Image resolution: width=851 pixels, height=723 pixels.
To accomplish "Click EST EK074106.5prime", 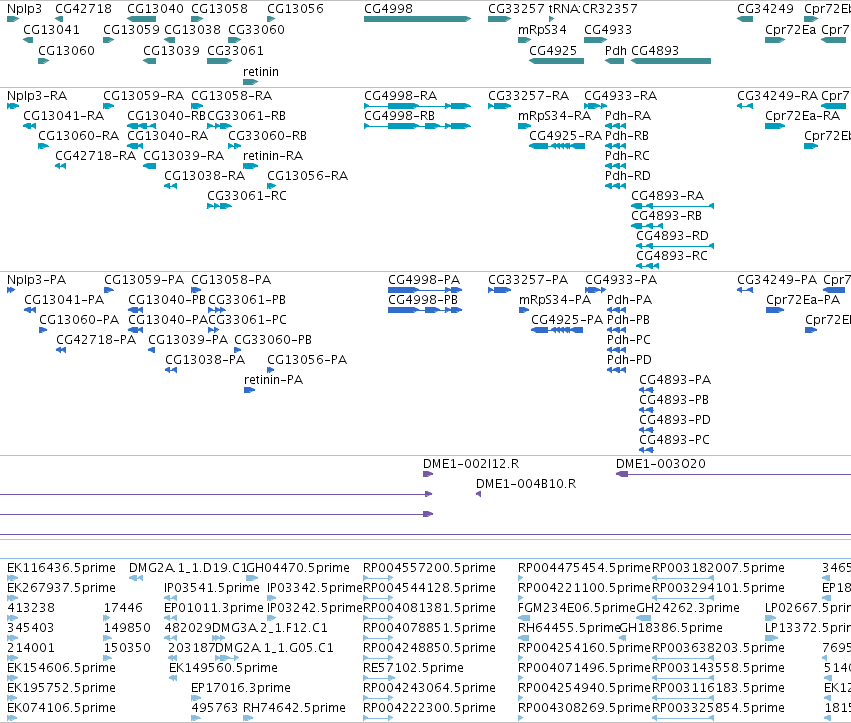I will click(x=61, y=708).
